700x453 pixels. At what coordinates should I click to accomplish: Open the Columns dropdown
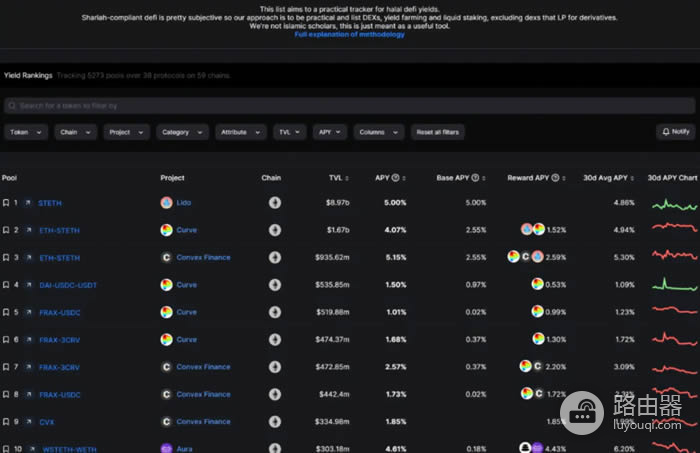click(379, 132)
